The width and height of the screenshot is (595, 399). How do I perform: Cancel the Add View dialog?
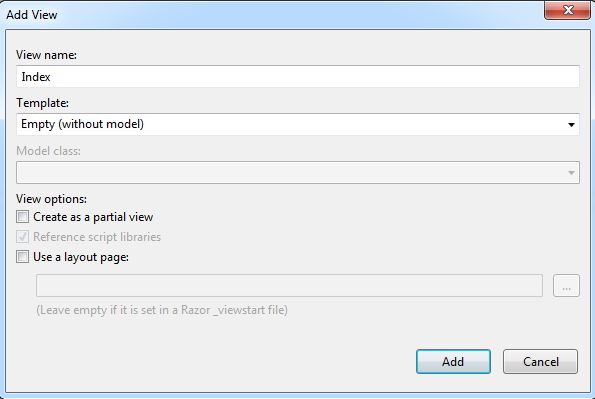(540, 361)
